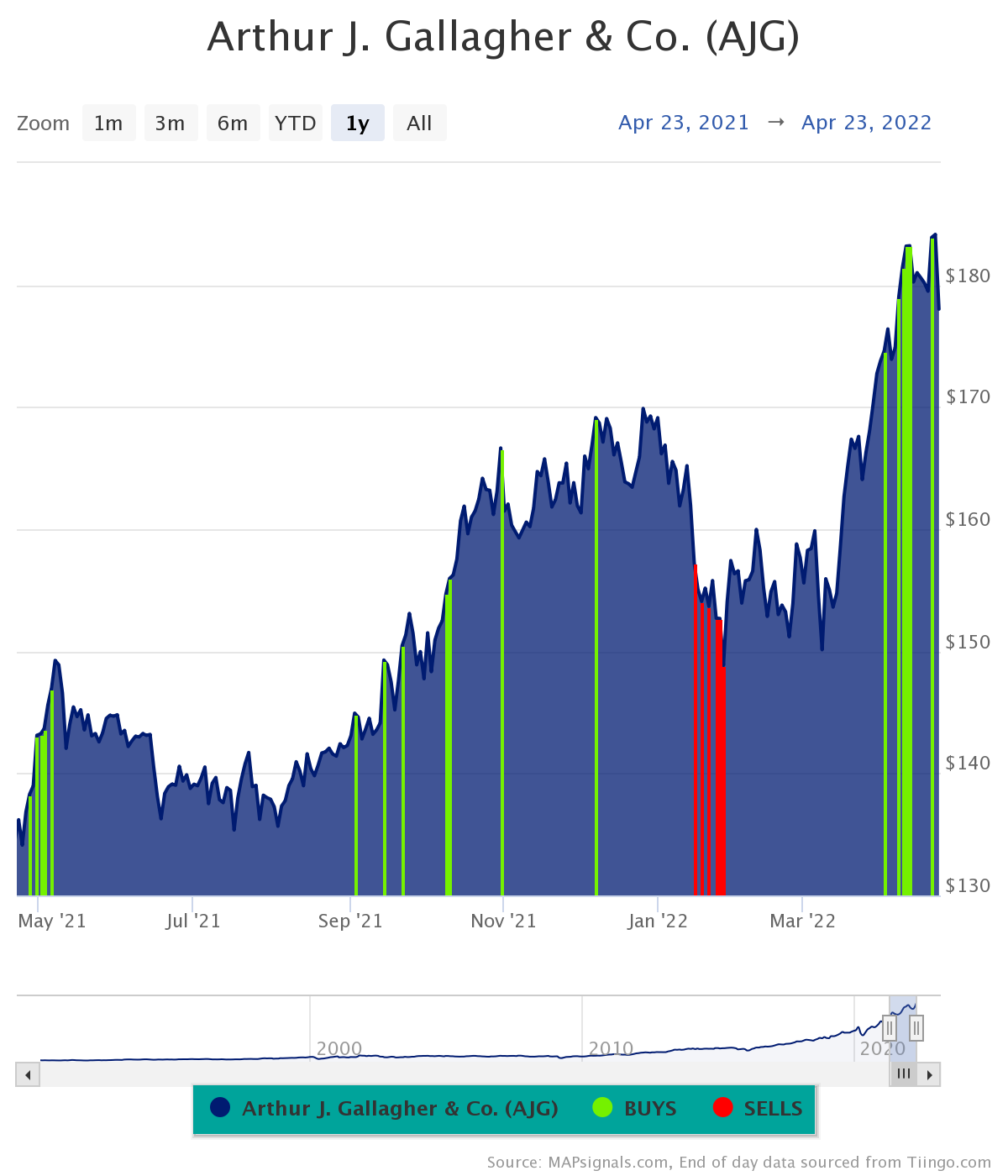Click the chart title Arthur J. Gallagher
Screen dimensions: 1008x1176
503,37
